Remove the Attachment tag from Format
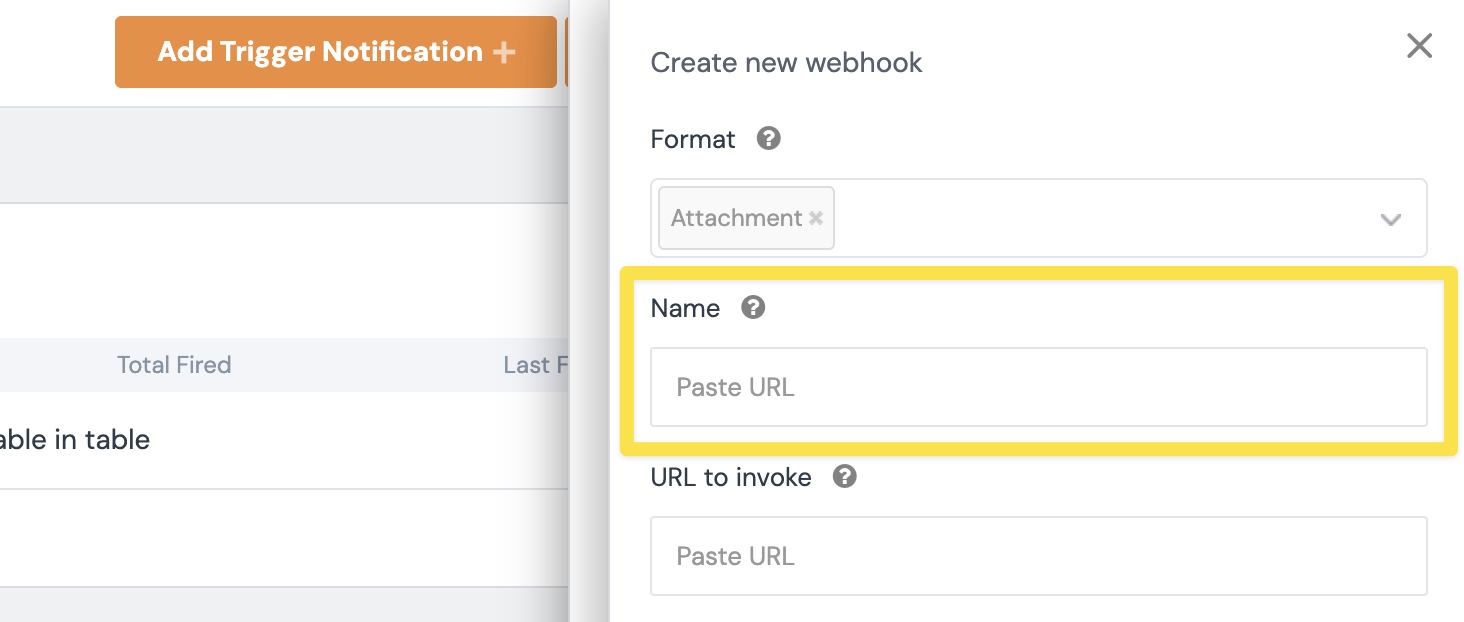The image size is (1464, 622). click(x=816, y=218)
